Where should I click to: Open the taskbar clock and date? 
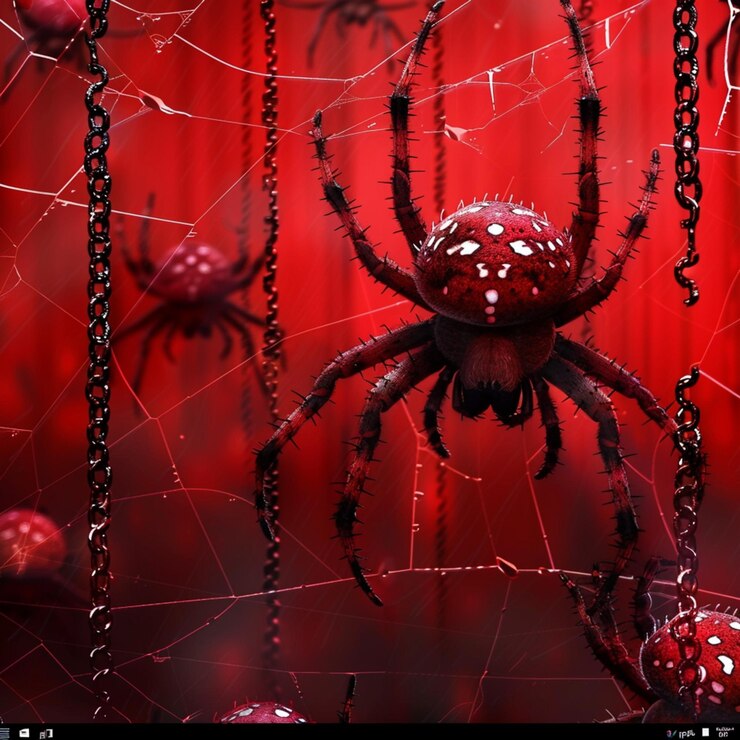725,732
